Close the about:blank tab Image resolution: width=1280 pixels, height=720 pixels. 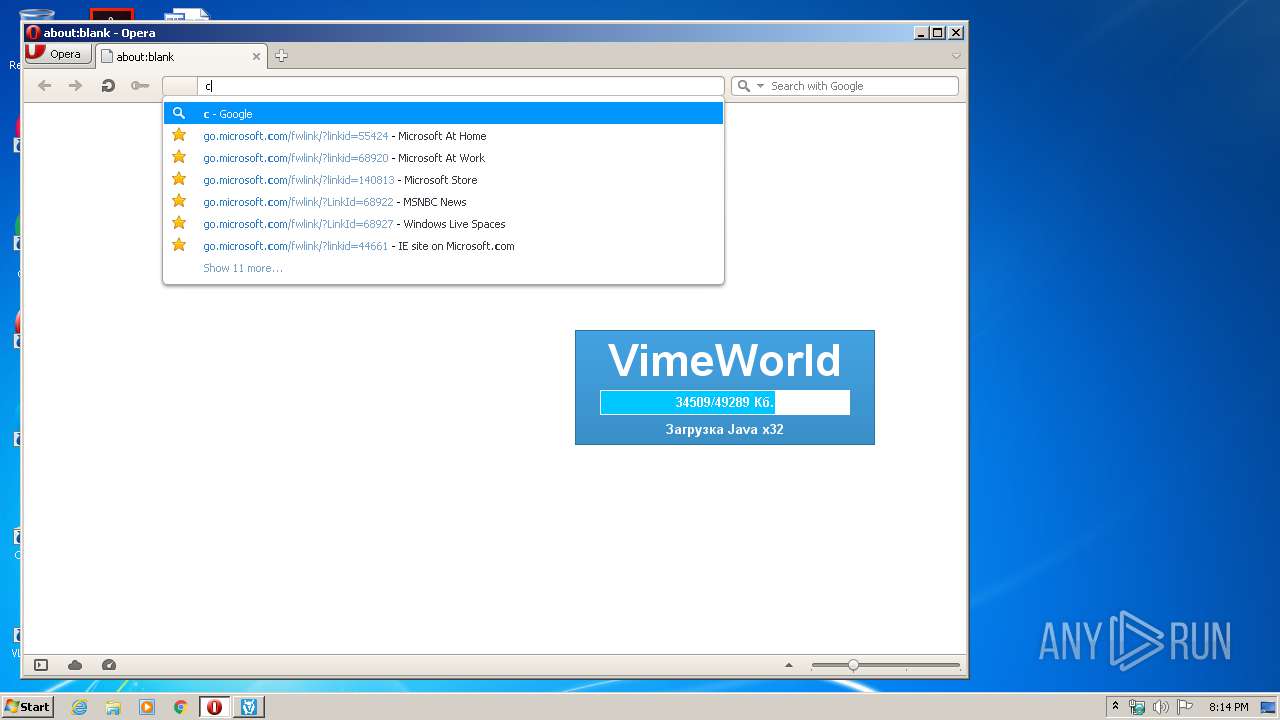coord(256,57)
